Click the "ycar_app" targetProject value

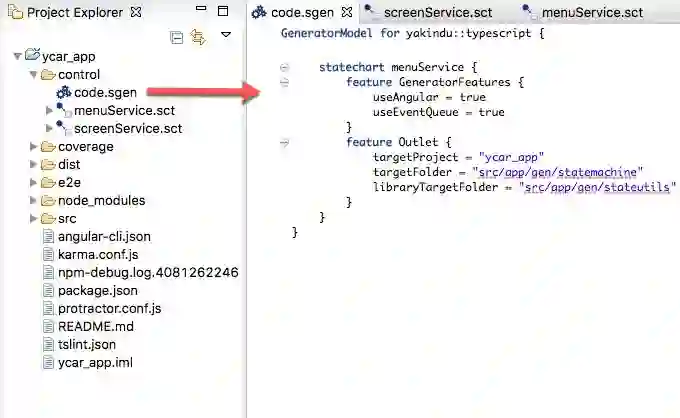click(511, 157)
